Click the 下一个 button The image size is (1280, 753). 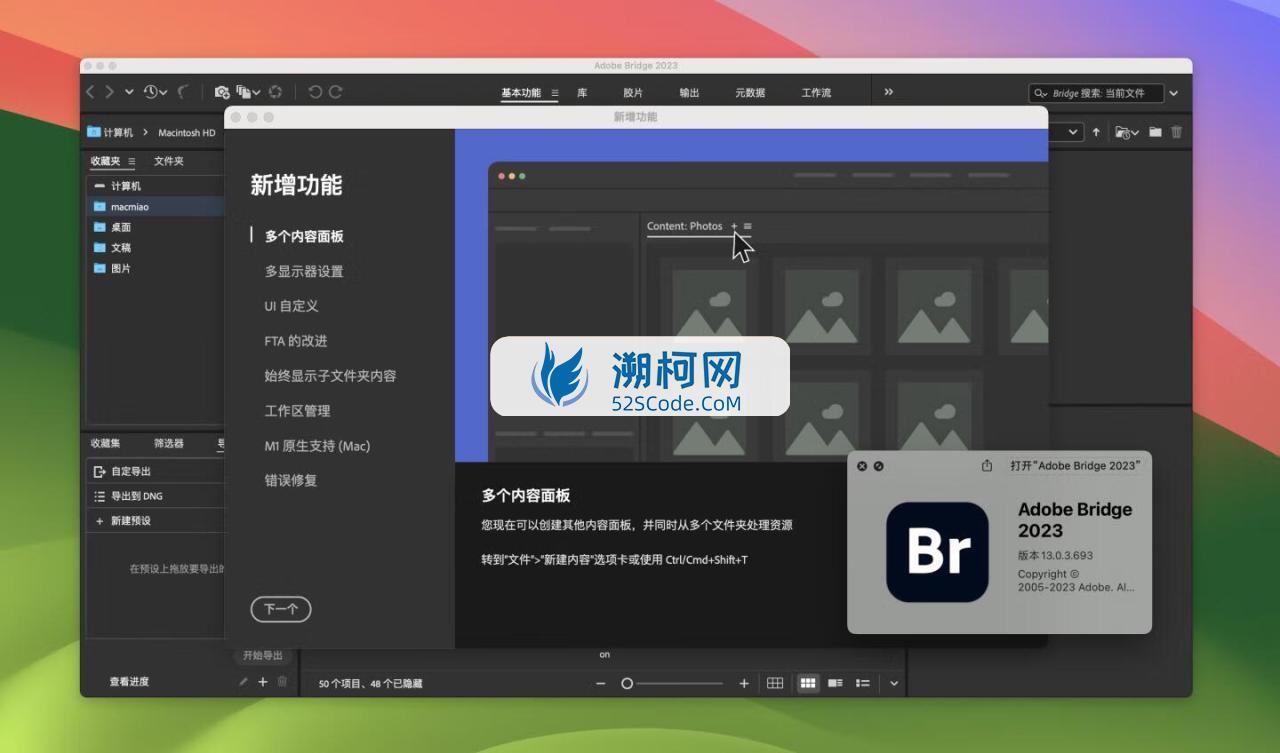(x=281, y=609)
